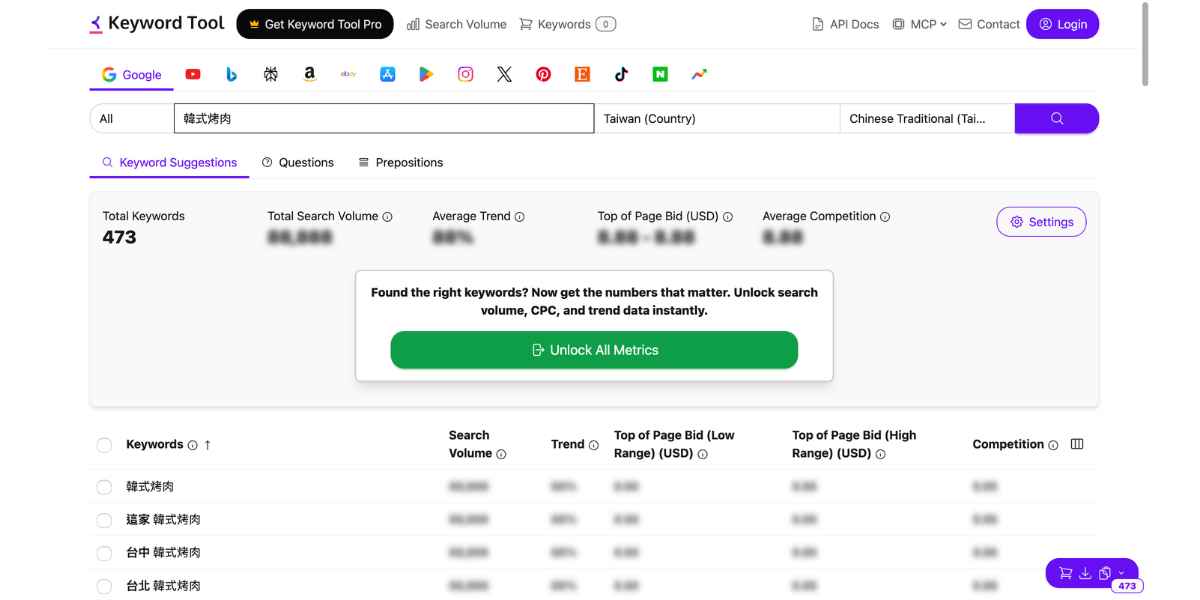Click info icon beside Keywords column header
The height and width of the screenshot is (600, 1200).
pos(192,445)
